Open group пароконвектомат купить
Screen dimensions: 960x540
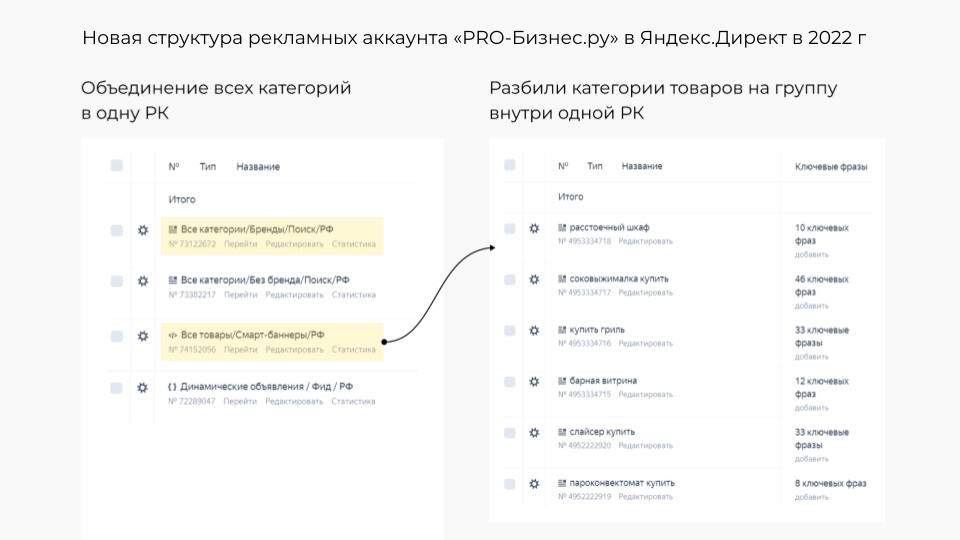[622, 482]
